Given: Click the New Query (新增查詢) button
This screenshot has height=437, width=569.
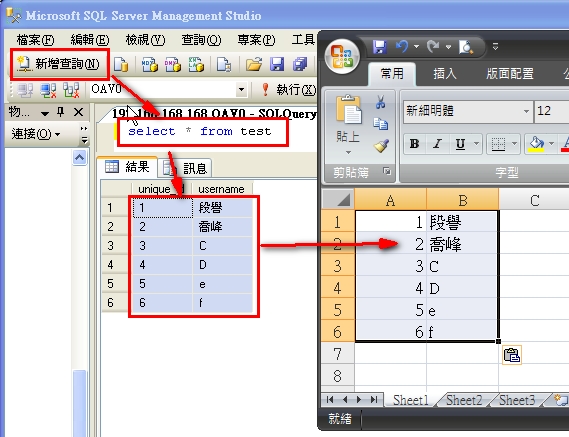Looking at the screenshot, I should (x=59, y=65).
